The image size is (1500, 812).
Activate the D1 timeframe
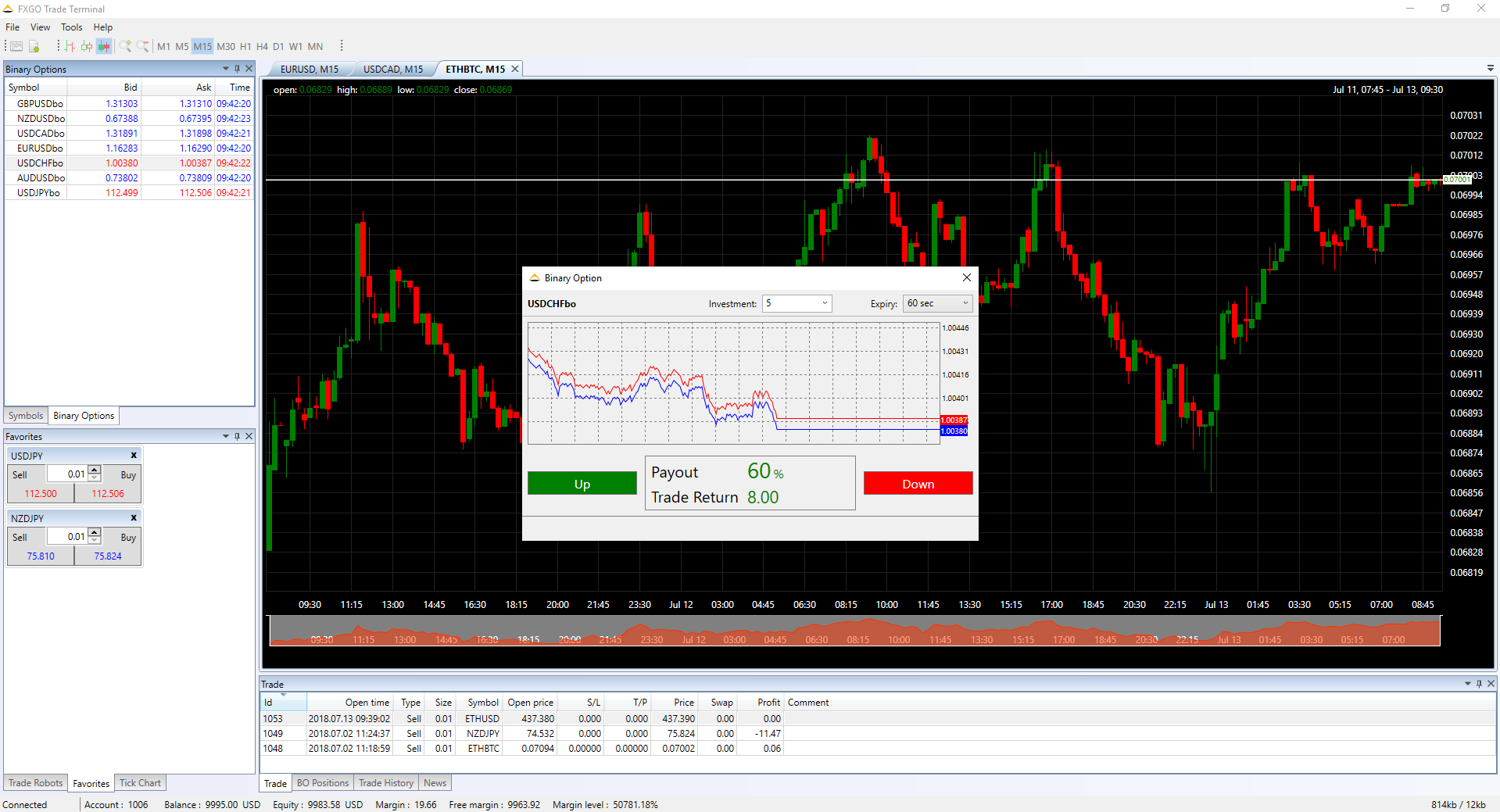(x=278, y=47)
